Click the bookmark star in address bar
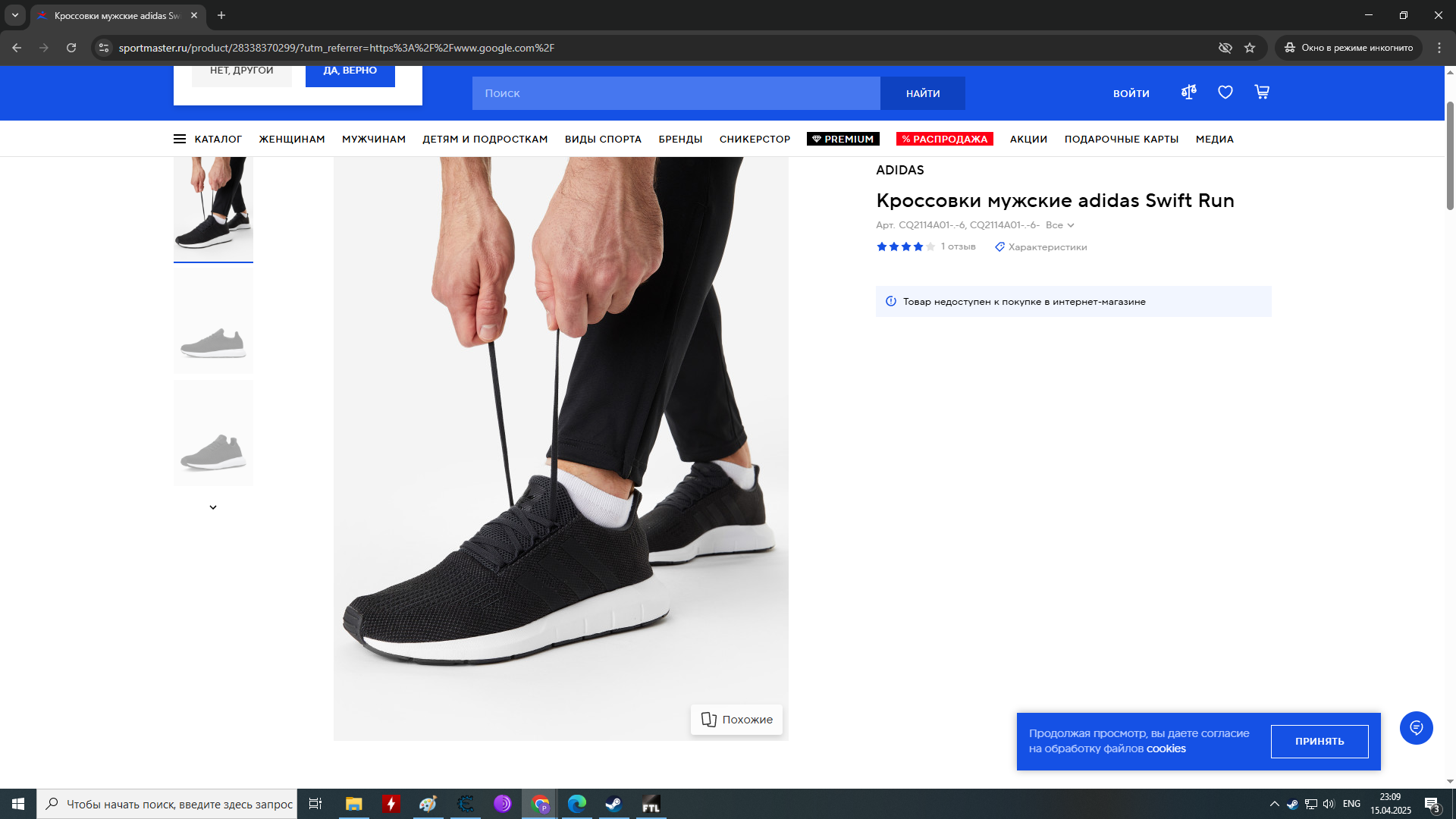 (1250, 48)
